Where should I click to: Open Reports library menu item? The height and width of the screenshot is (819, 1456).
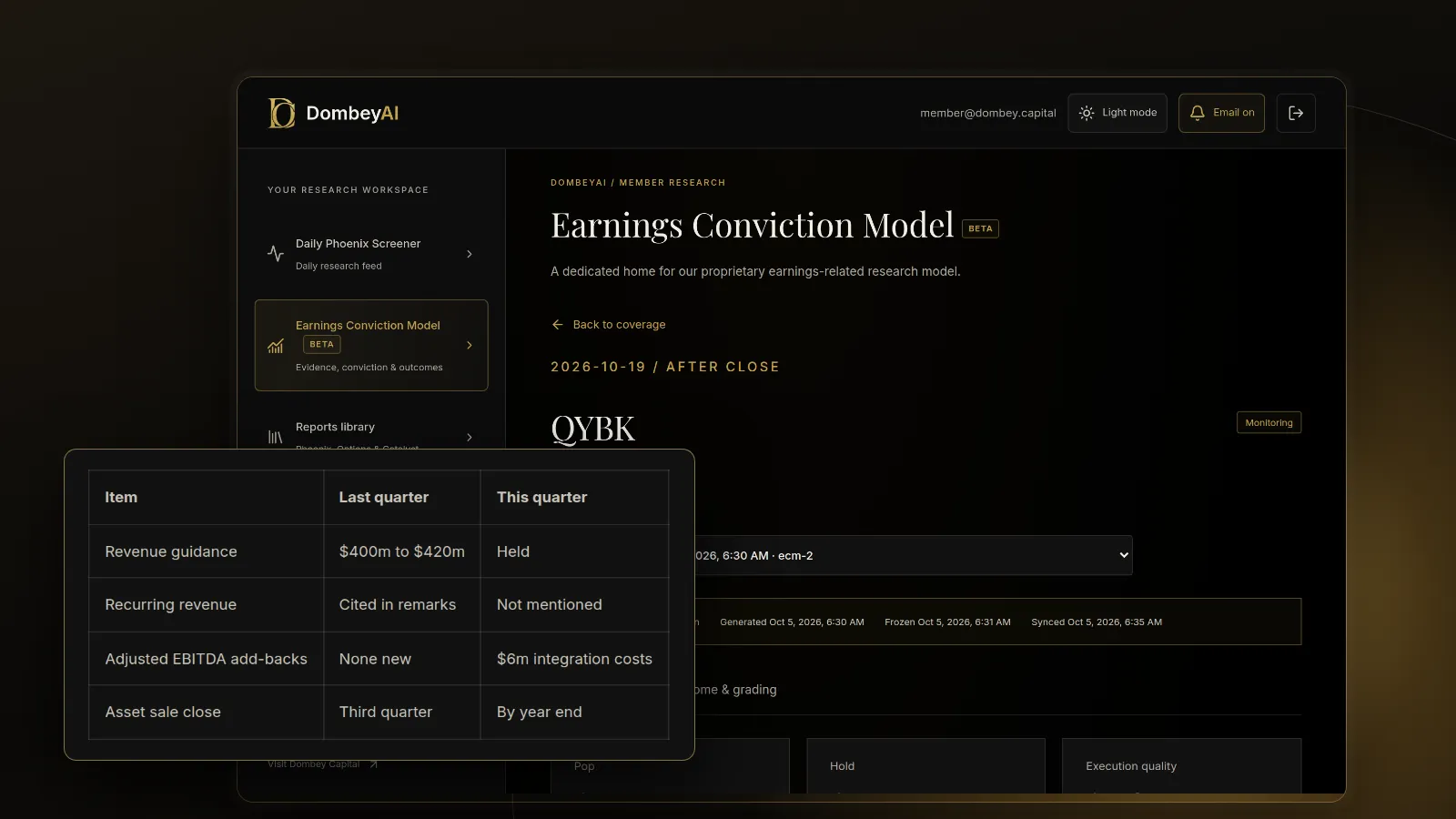pos(371,435)
